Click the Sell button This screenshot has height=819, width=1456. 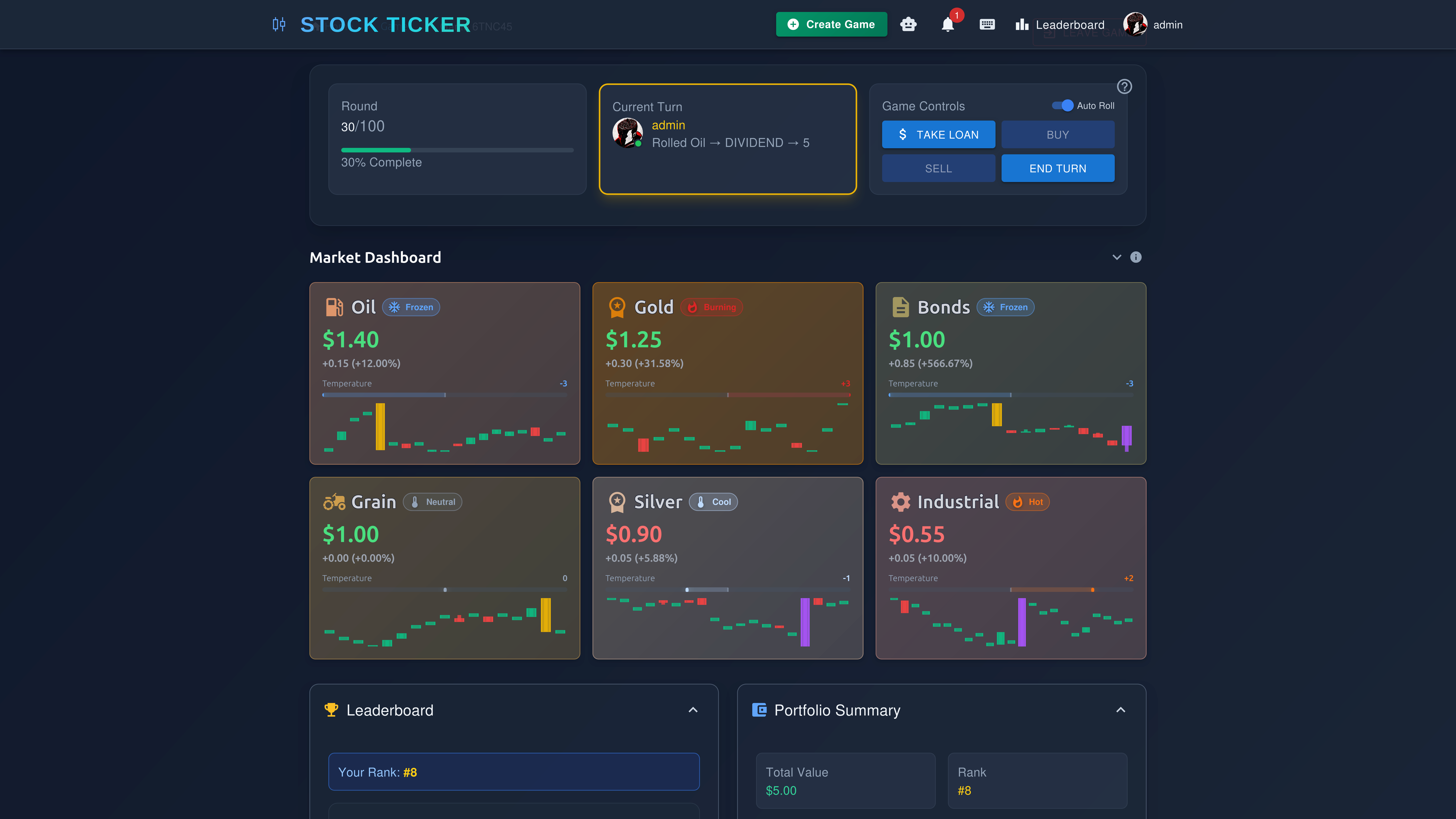[x=938, y=168]
